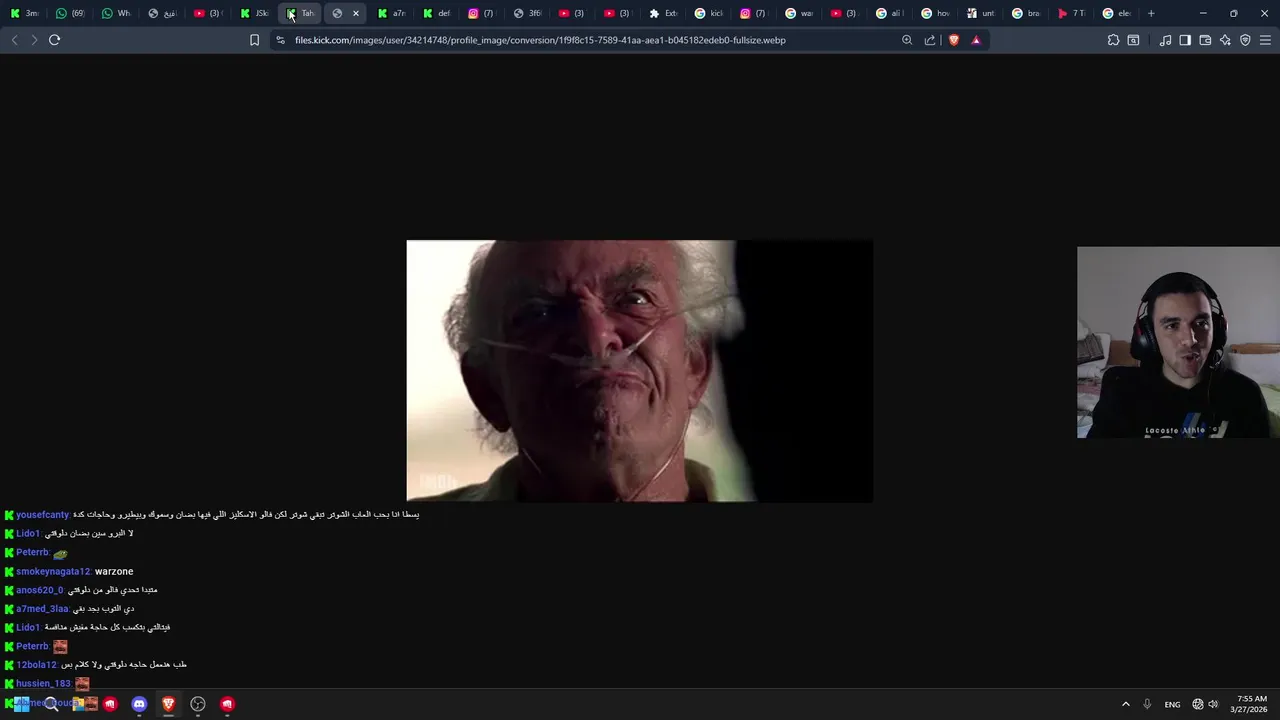Toggle the sidebar panel icon
The image size is (1280, 720).
point(1185,40)
